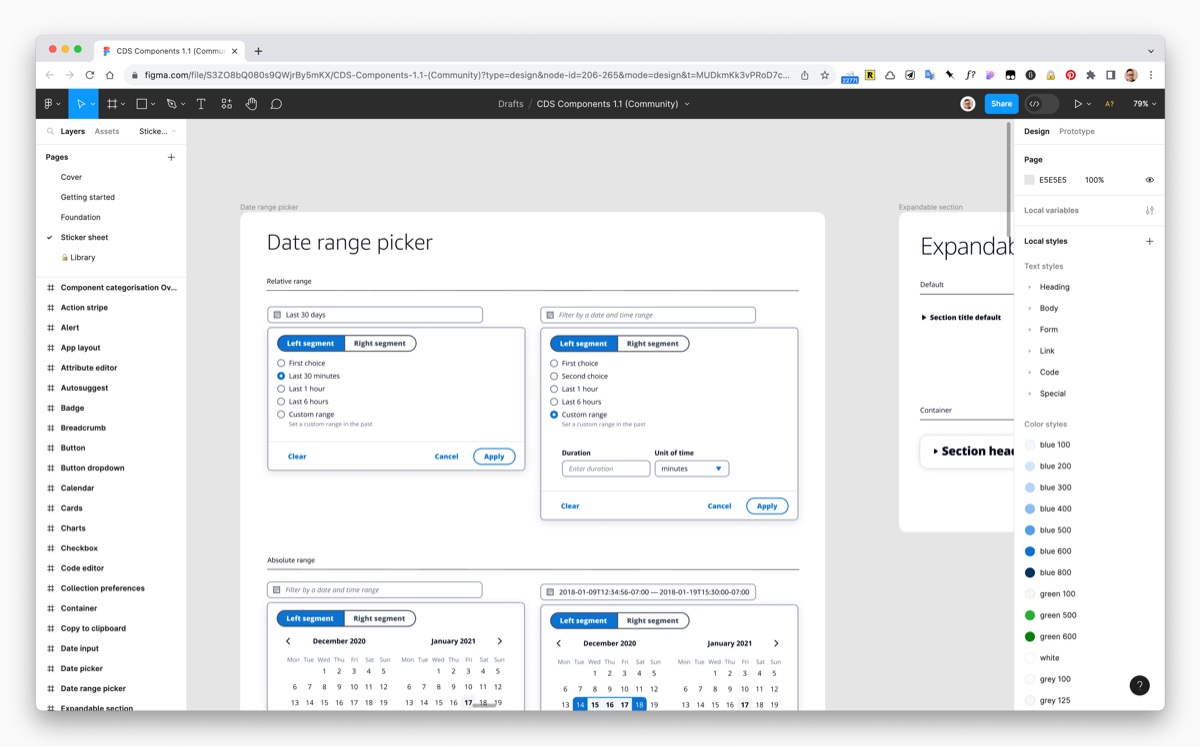
Task: Open the file name dropdown chevron
Action: (687, 104)
